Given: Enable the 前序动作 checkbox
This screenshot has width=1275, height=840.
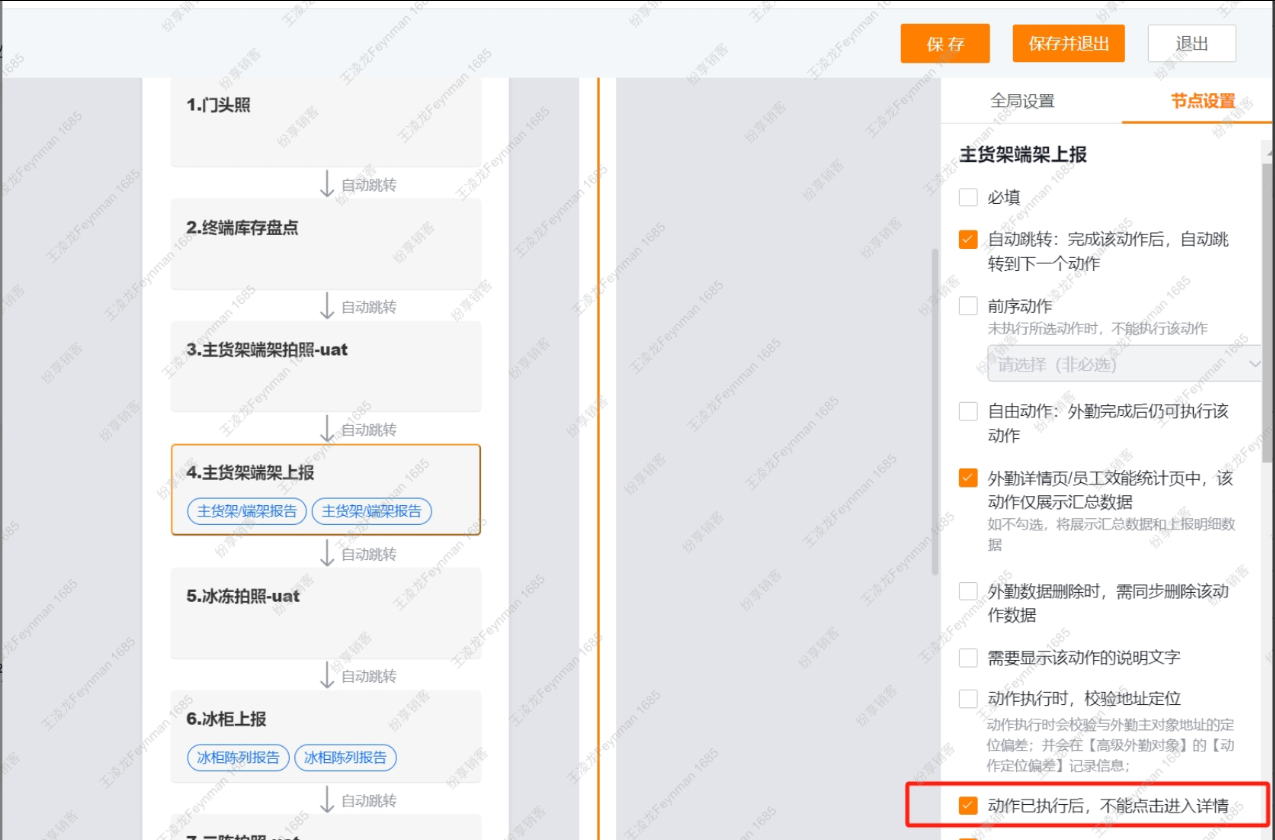Looking at the screenshot, I should (x=967, y=306).
